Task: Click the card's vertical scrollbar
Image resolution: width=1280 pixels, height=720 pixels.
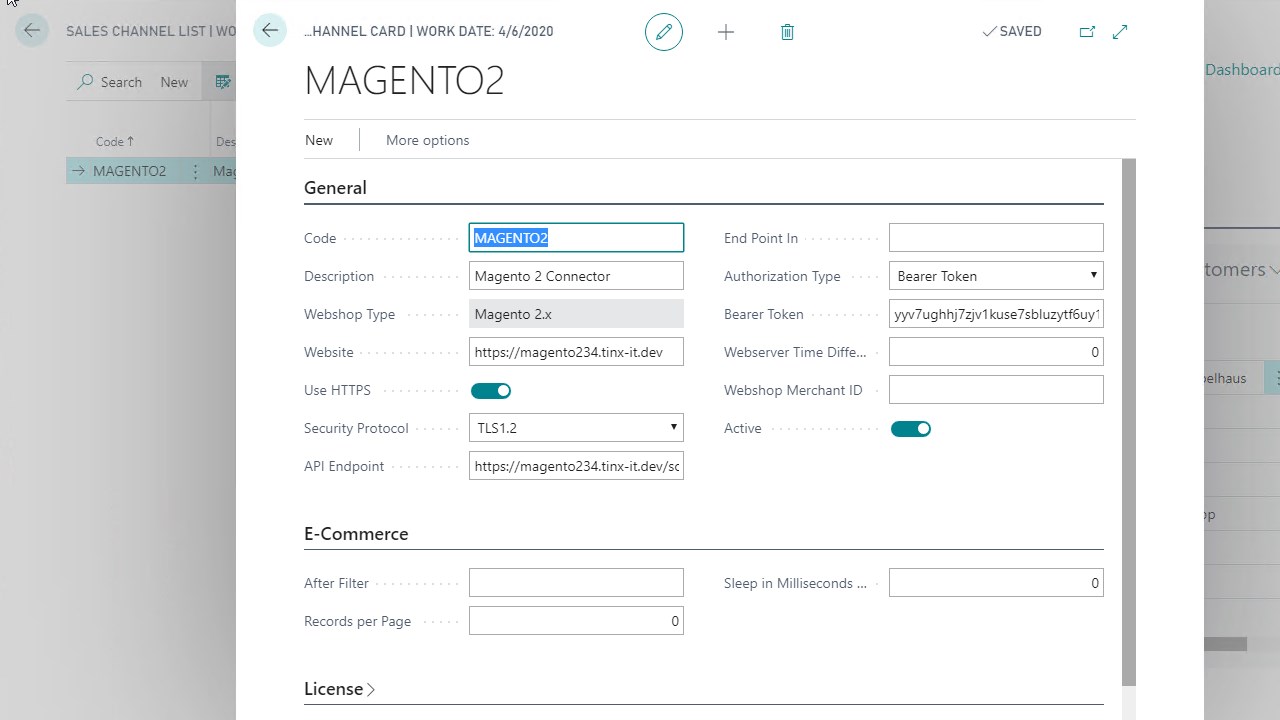Action: tap(1129, 422)
